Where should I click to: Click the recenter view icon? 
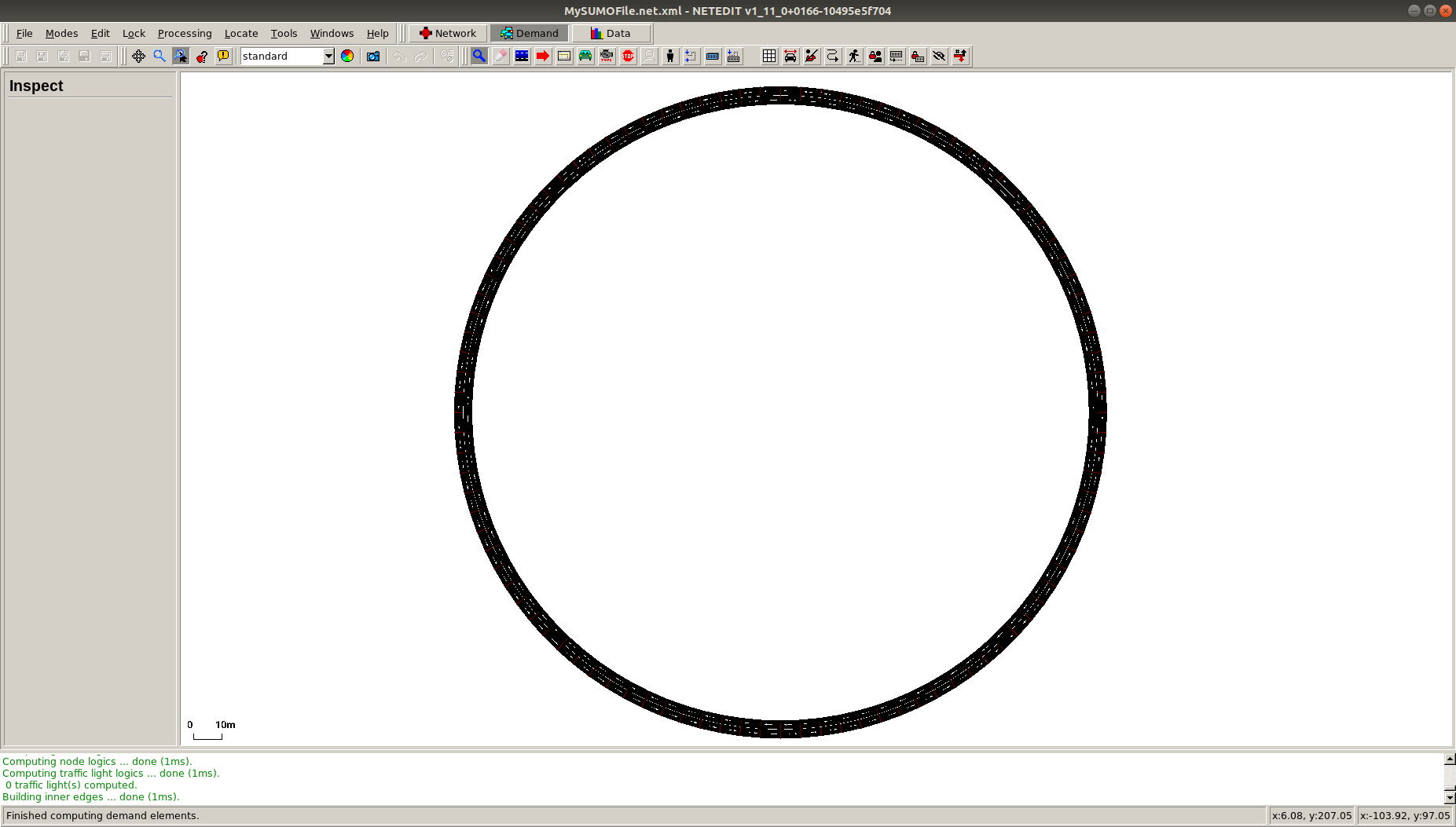click(x=138, y=56)
